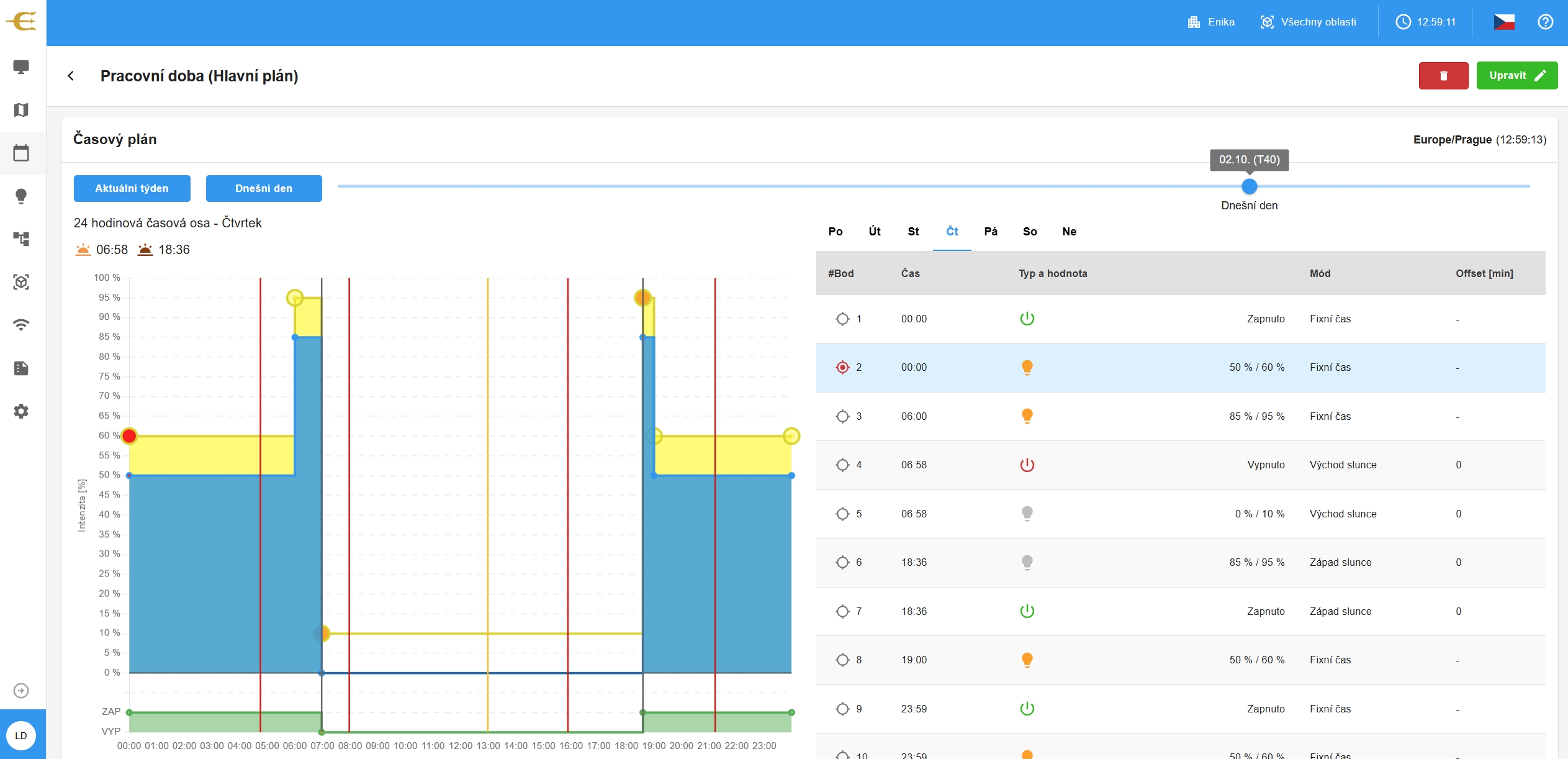Select point 3 target radio marker
Viewport: 1568px width, 759px height.
[x=842, y=417]
